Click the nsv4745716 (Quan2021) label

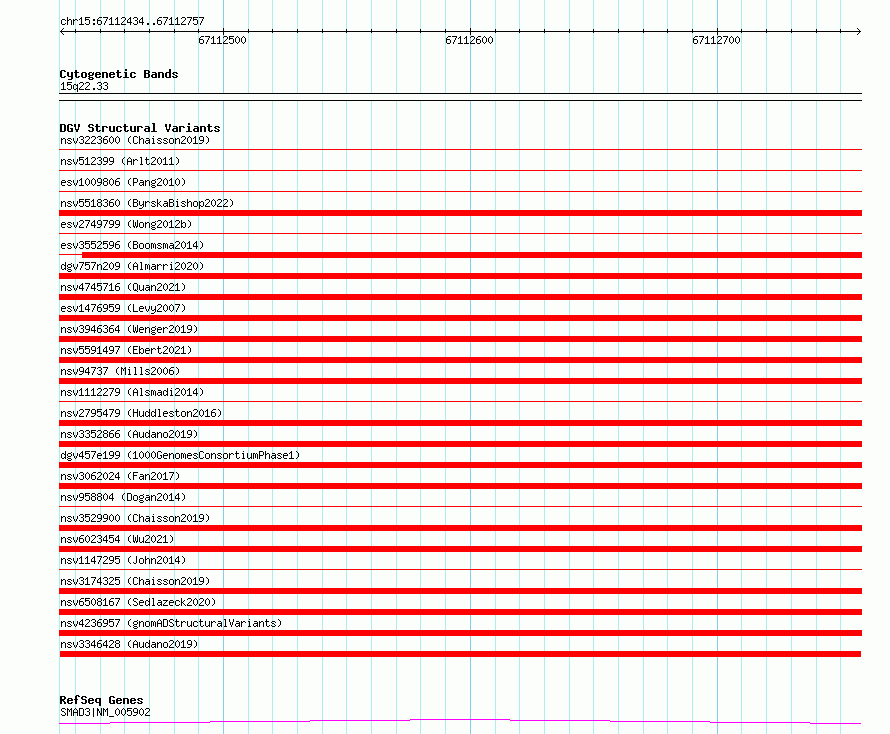[123, 287]
